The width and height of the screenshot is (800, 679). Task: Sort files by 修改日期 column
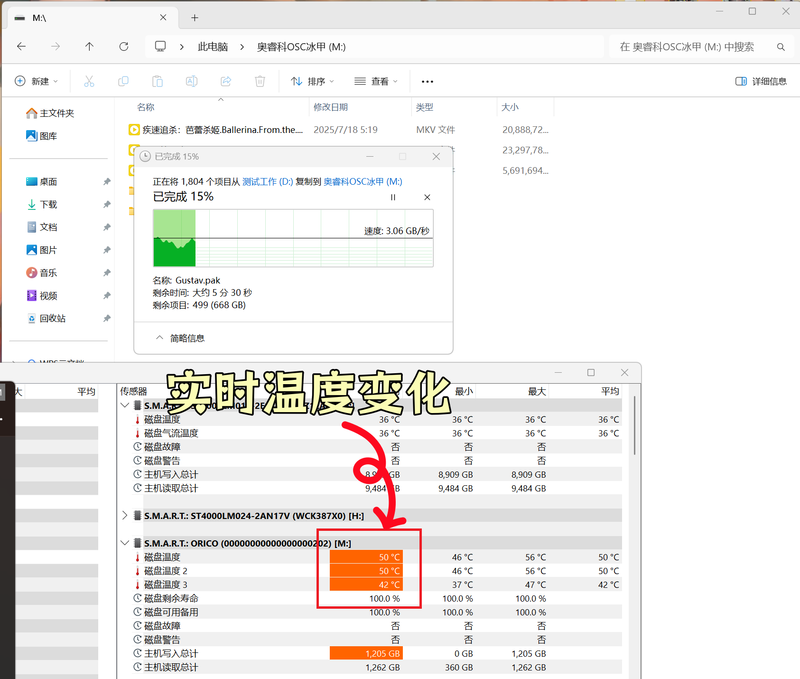point(331,107)
